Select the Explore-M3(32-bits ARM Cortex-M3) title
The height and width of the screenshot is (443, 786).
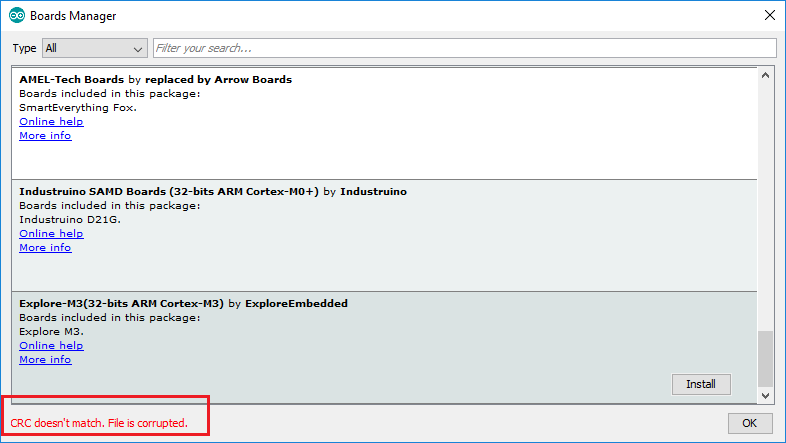tap(121, 304)
